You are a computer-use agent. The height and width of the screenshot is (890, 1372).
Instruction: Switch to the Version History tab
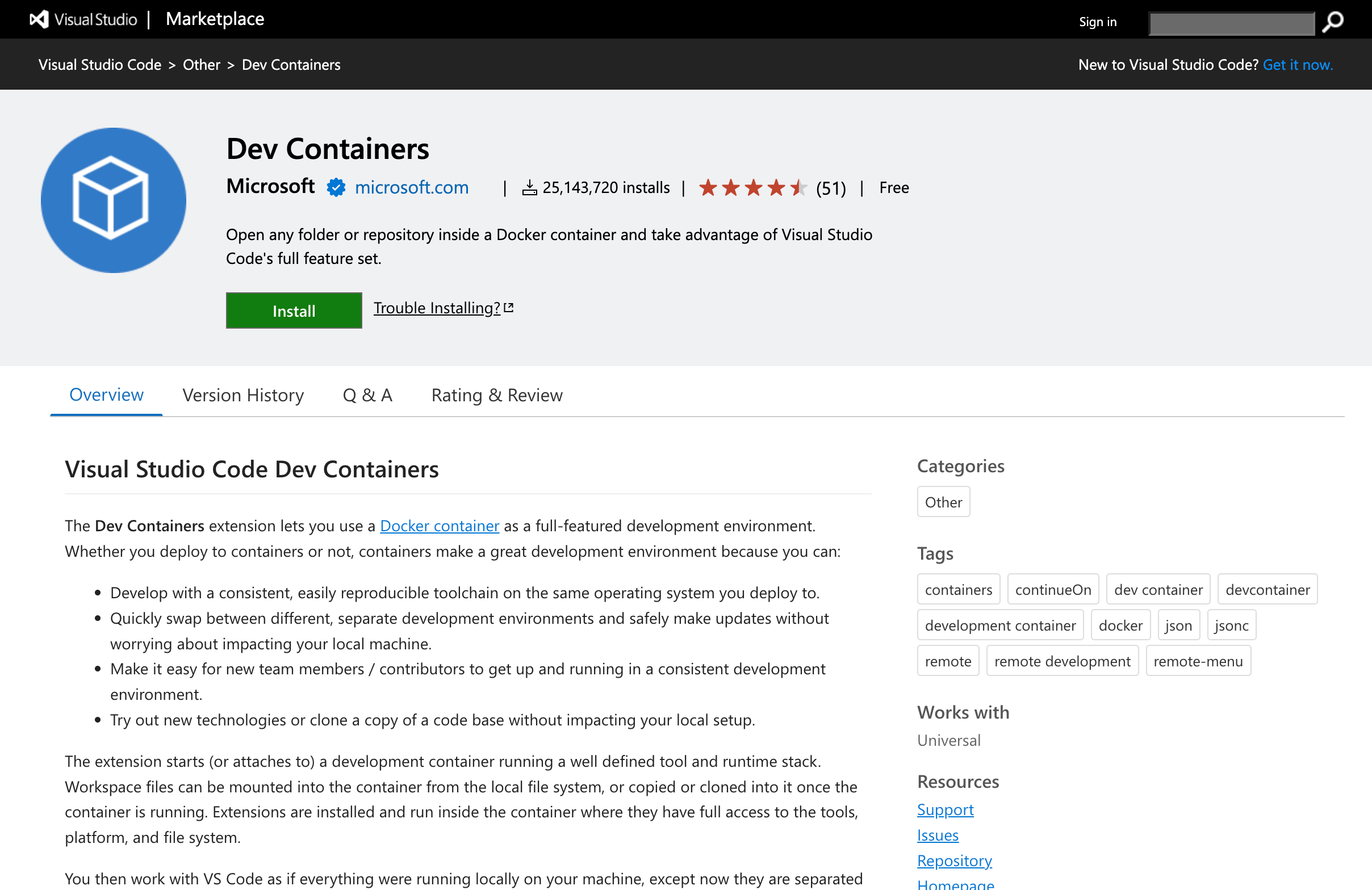coord(243,395)
